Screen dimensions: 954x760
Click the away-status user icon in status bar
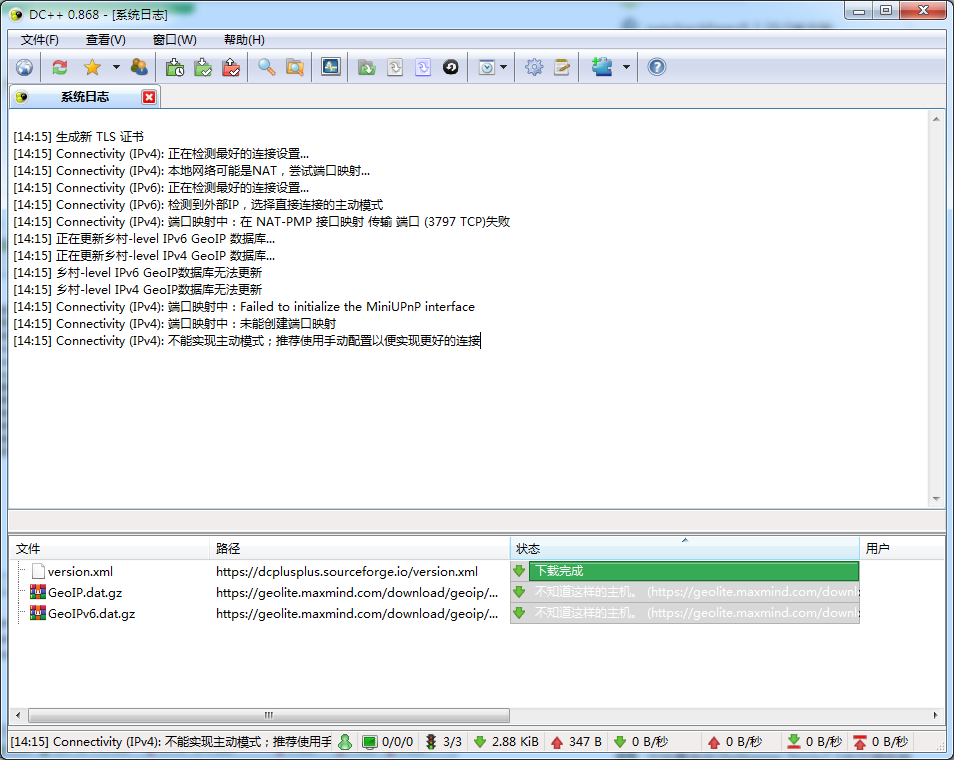coord(345,742)
